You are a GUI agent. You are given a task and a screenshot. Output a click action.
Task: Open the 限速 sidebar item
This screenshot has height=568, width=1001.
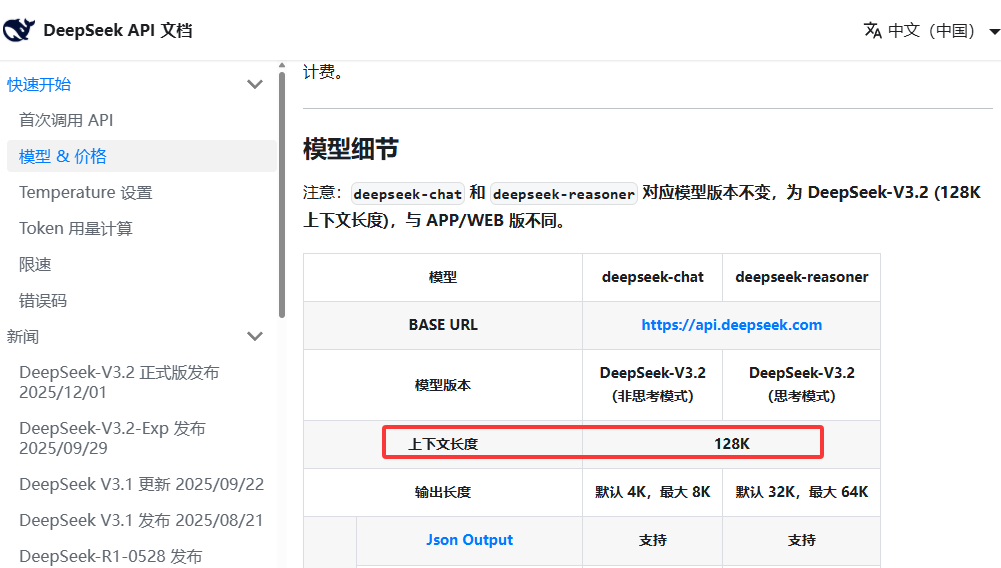tap(35, 264)
